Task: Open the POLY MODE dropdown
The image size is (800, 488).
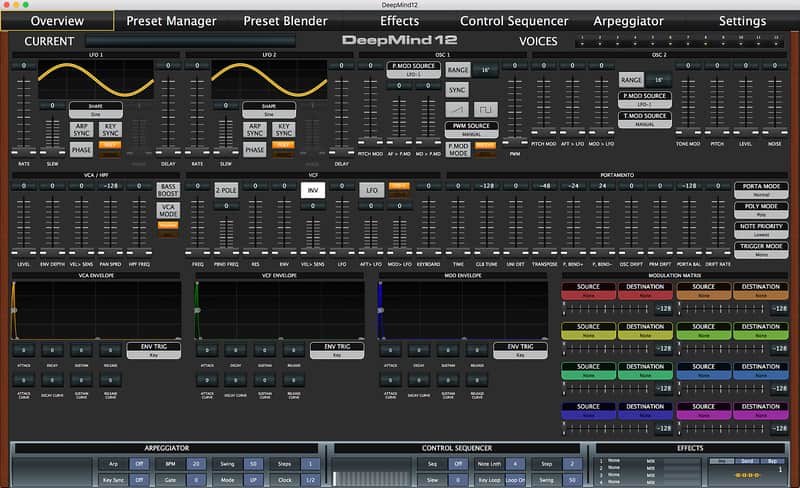Action: [x=761, y=210]
